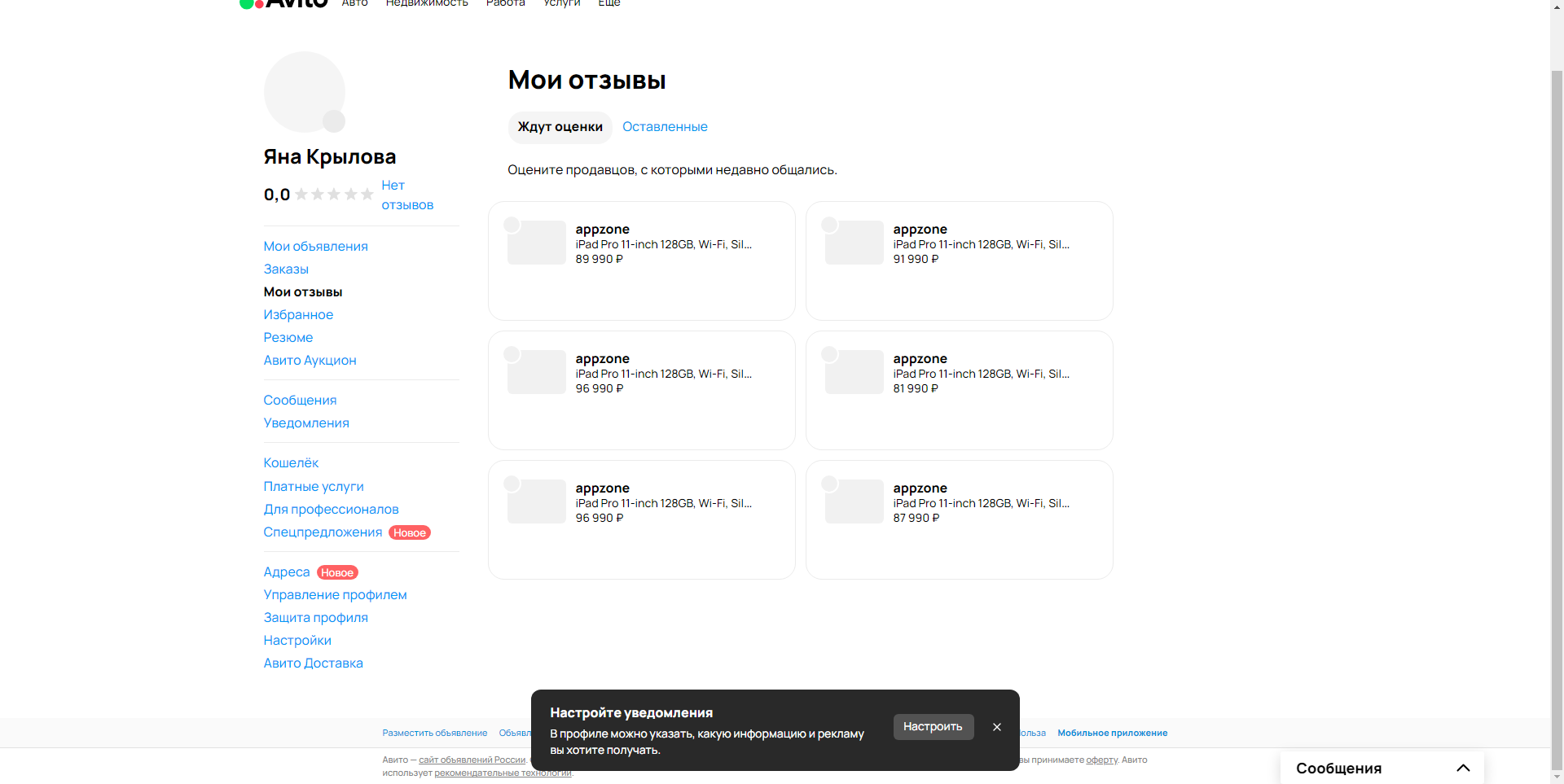This screenshot has height=784, width=1564.
Task: Click Яна Крылова profile avatar
Action: (x=305, y=92)
